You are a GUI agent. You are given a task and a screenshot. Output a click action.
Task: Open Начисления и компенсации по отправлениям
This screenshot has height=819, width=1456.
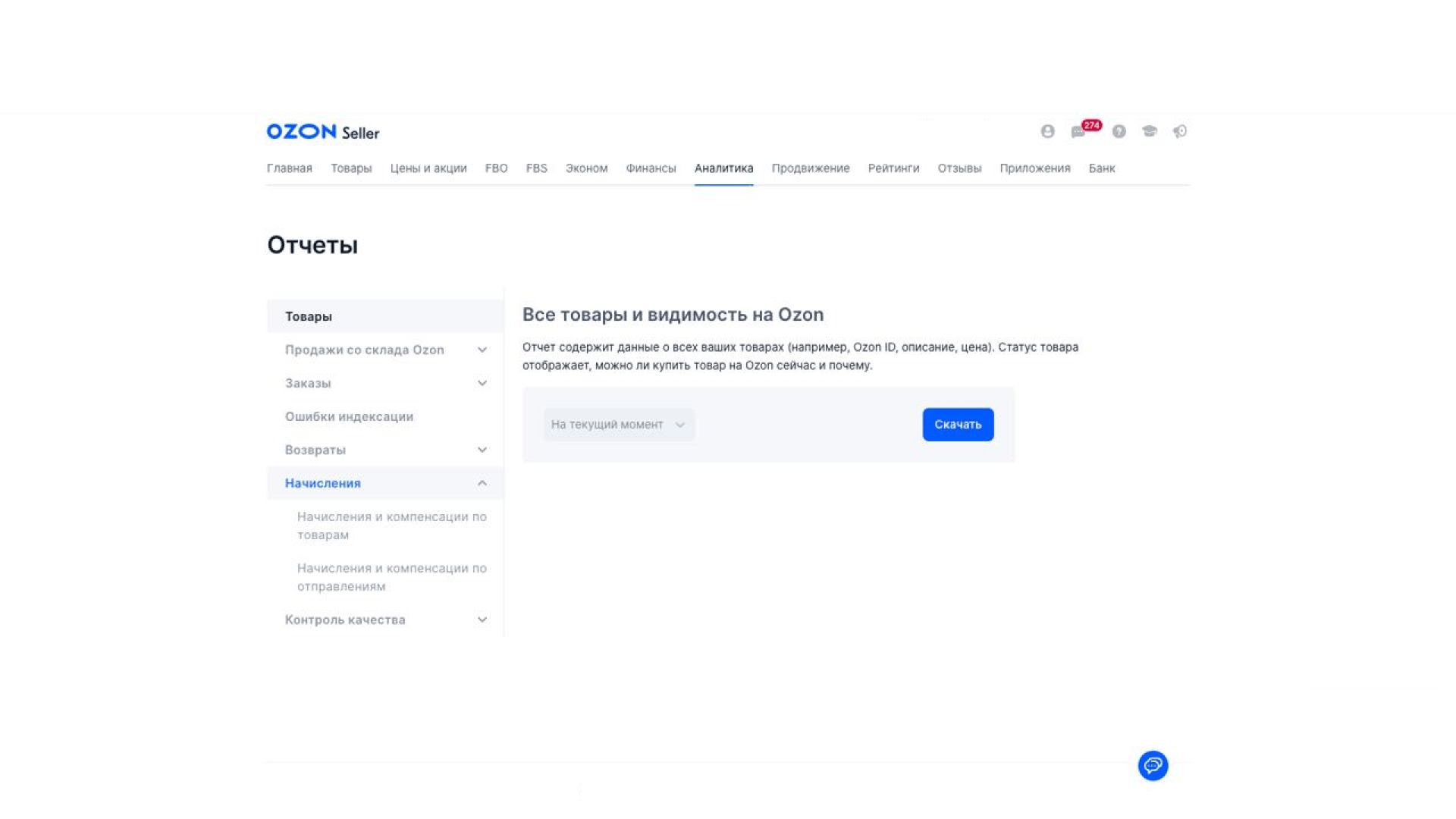(x=392, y=577)
